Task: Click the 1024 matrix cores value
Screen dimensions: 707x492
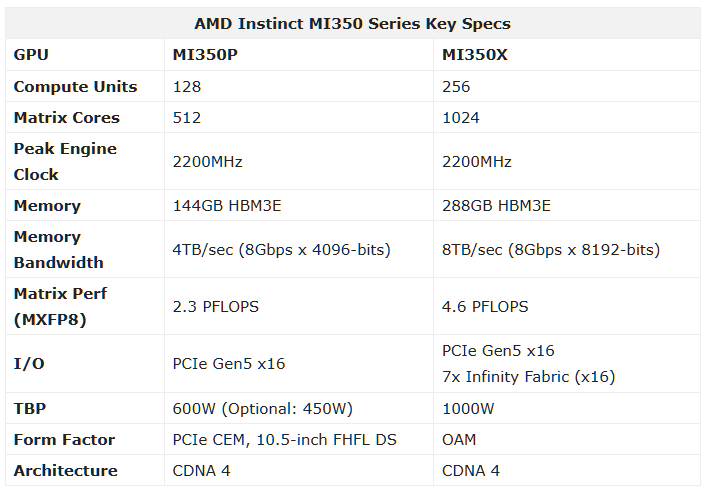Action: pos(460,117)
